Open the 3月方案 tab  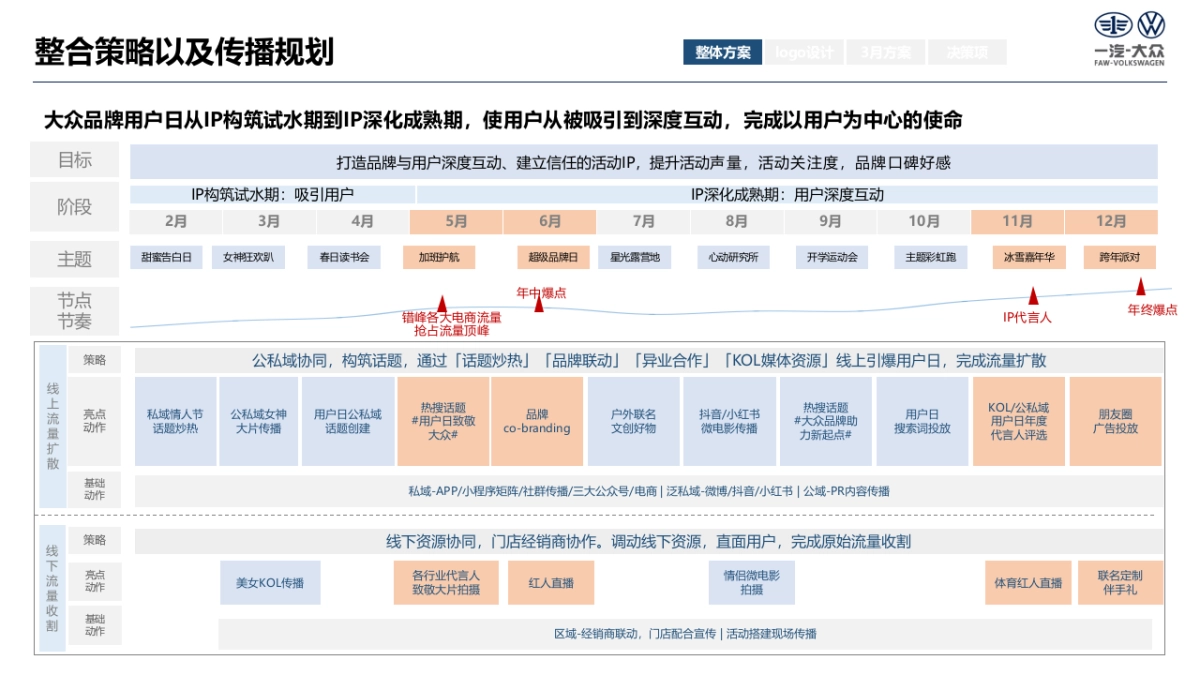pyautogui.click(x=886, y=48)
